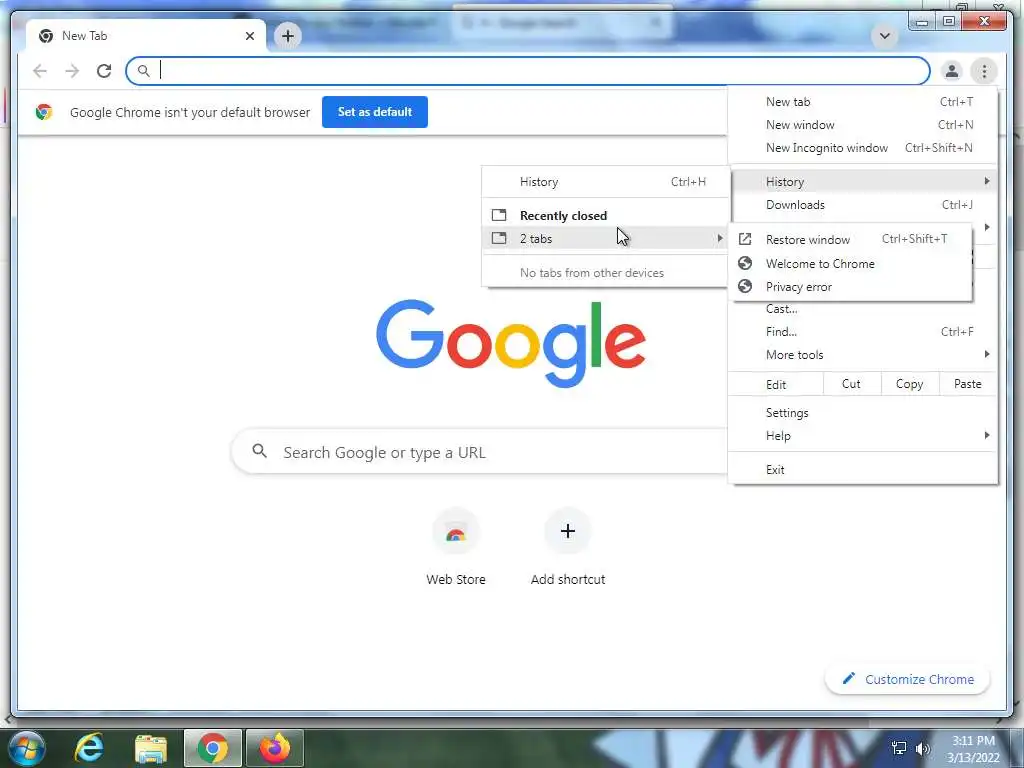Click the Chrome logo in default browser bar
Viewport: 1024px width, 768px height.
pyautogui.click(x=44, y=112)
